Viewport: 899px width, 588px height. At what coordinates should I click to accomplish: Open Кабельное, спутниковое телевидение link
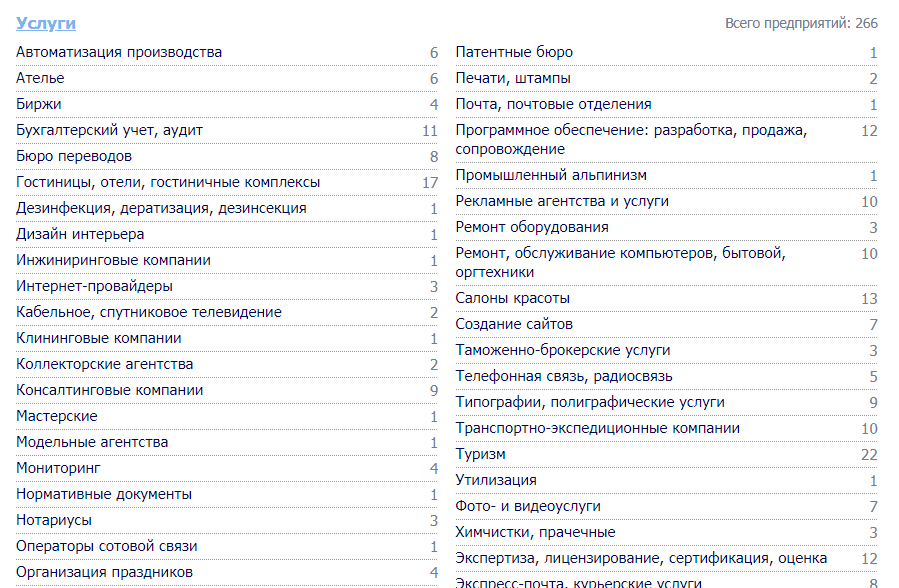[149, 312]
